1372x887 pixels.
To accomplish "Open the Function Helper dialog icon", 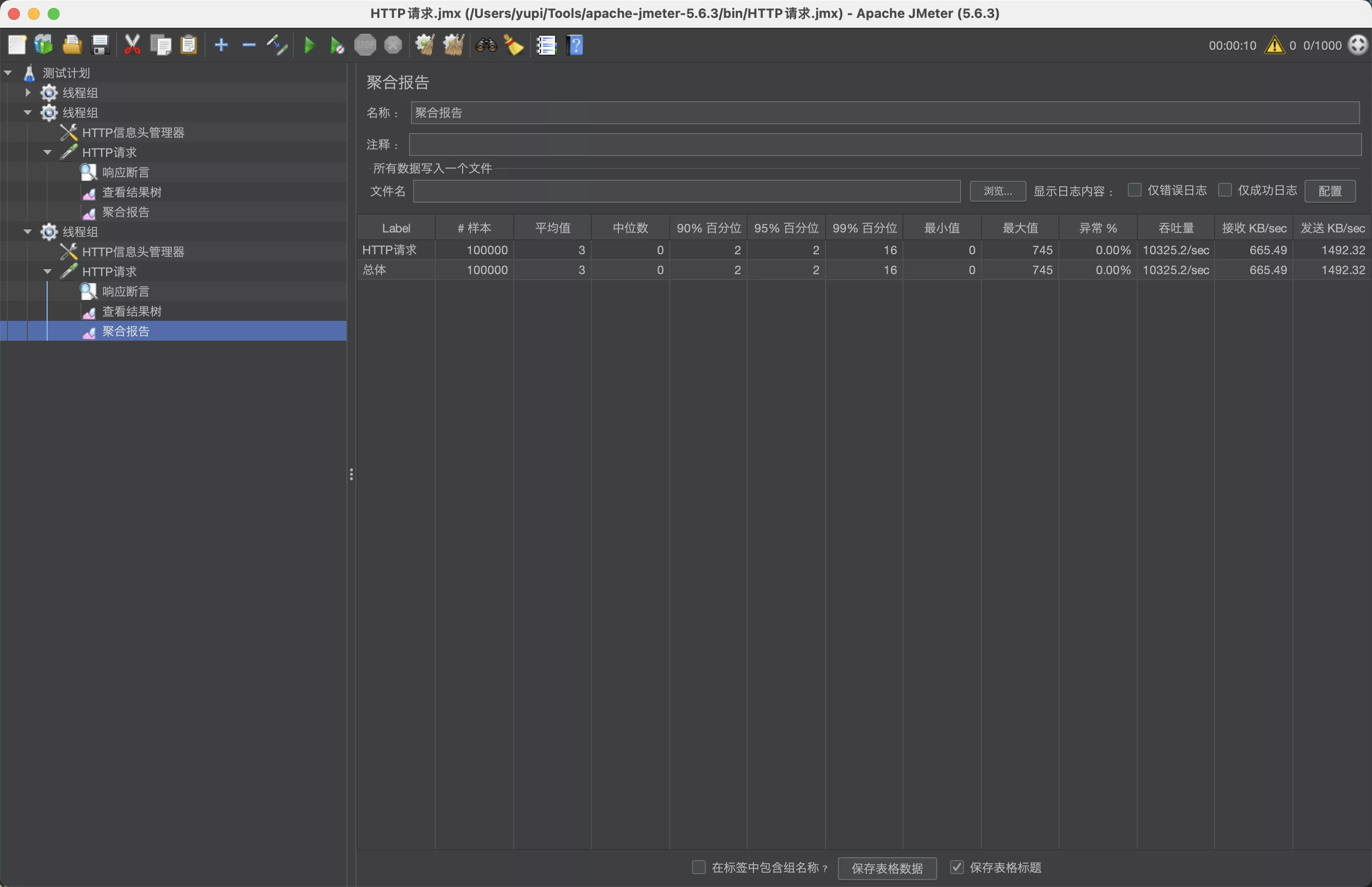I will (546, 45).
